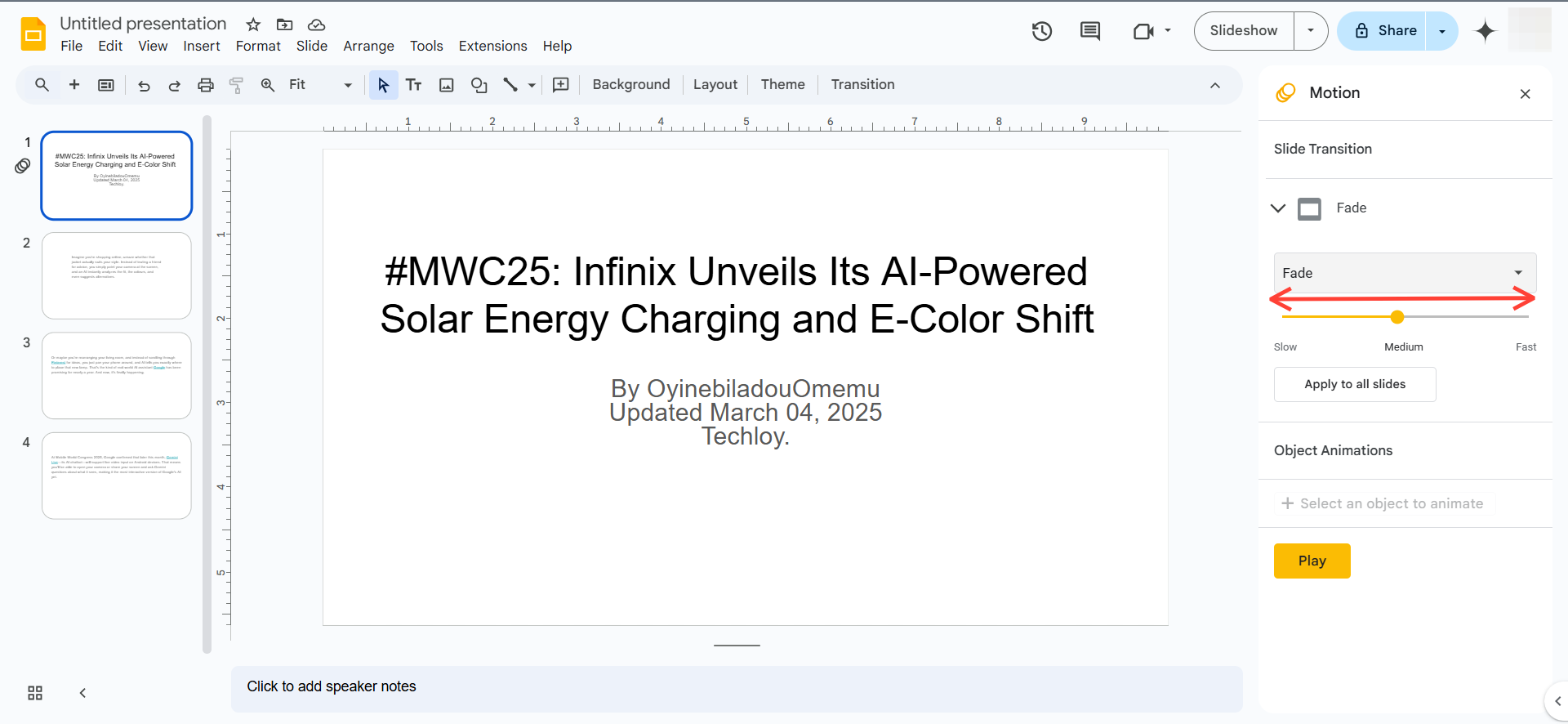The height and width of the screenshot is (724, 1568).
Task: Click the Motion panel icon
Action: tap(1285, 92)
